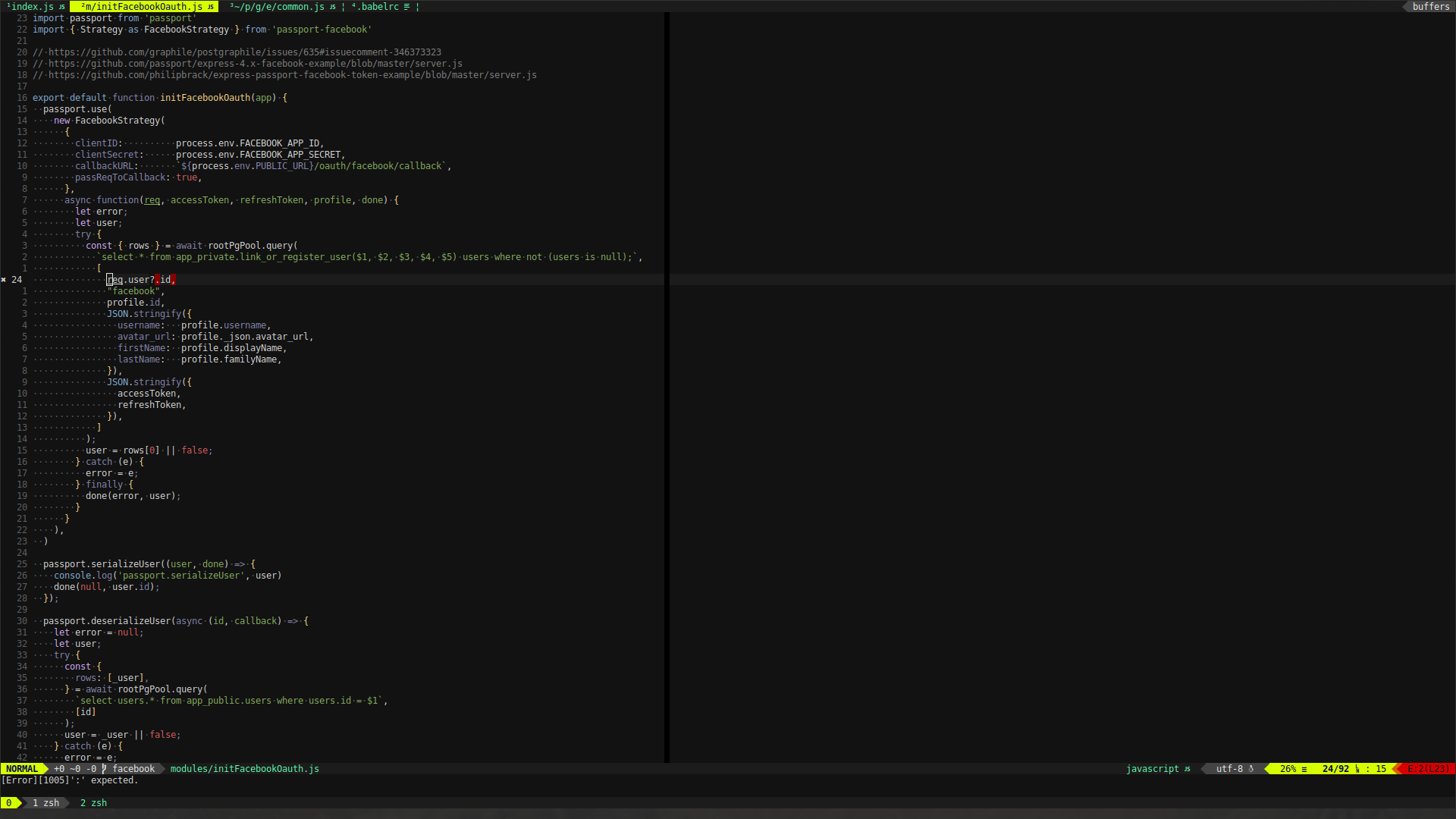Click the javascript filetype icon in statusline
Viewport: 1456px width, 819px height.
pyautogui.click(x=1187, y=769)
